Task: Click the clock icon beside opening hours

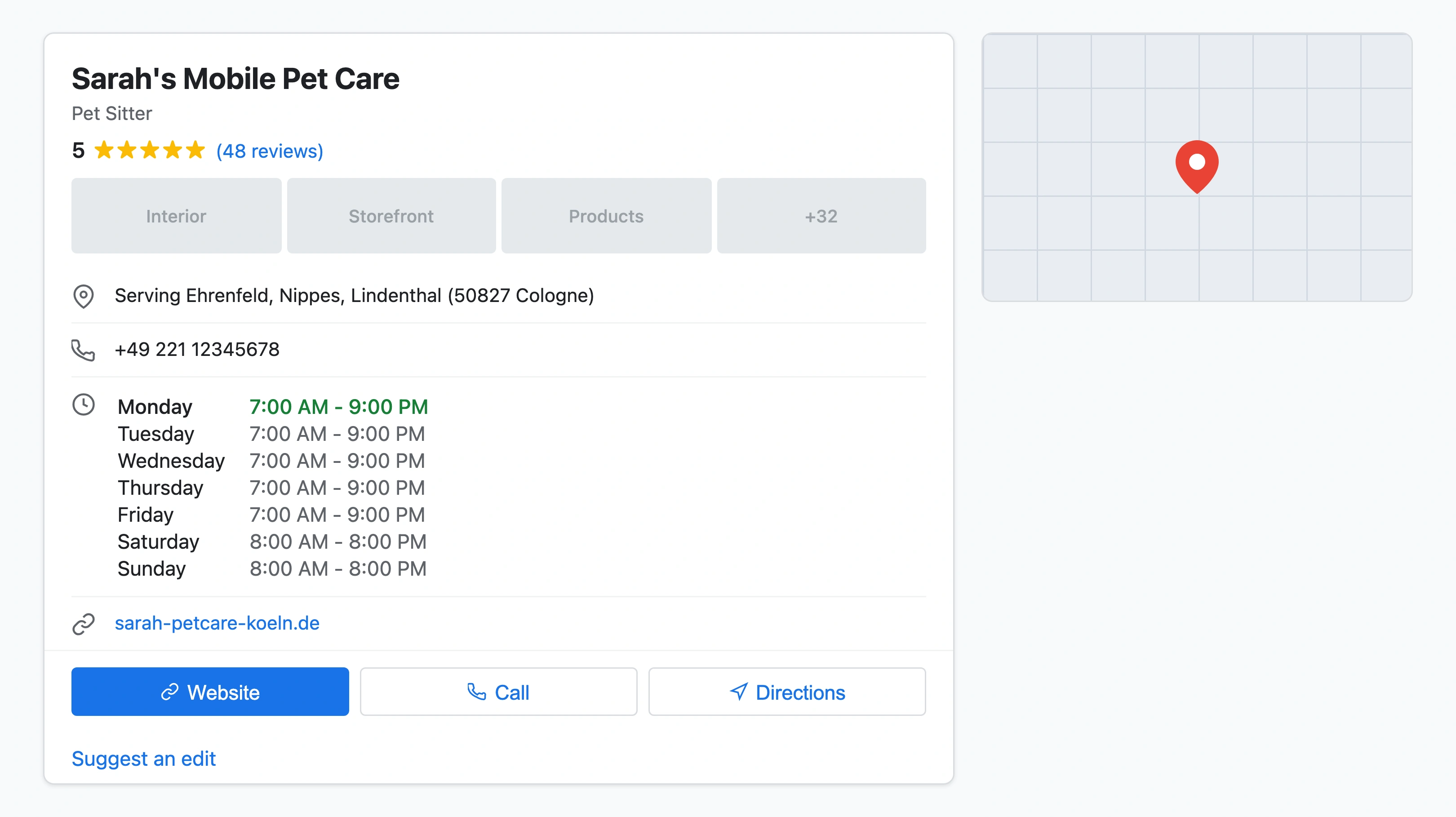Action: 84,405
